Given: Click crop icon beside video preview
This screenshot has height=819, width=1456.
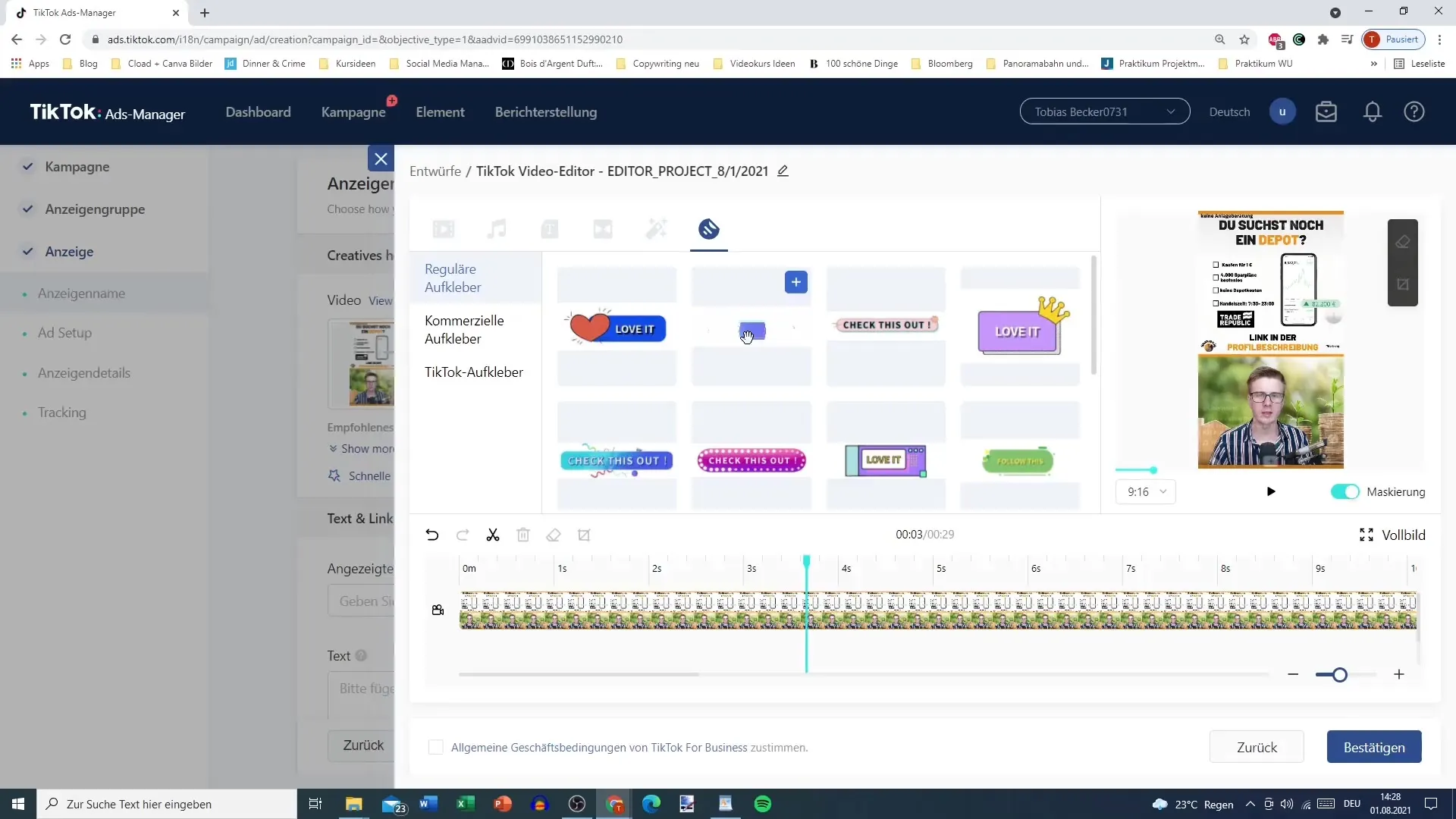Looking at the screenshot, I should (1403, 284).
